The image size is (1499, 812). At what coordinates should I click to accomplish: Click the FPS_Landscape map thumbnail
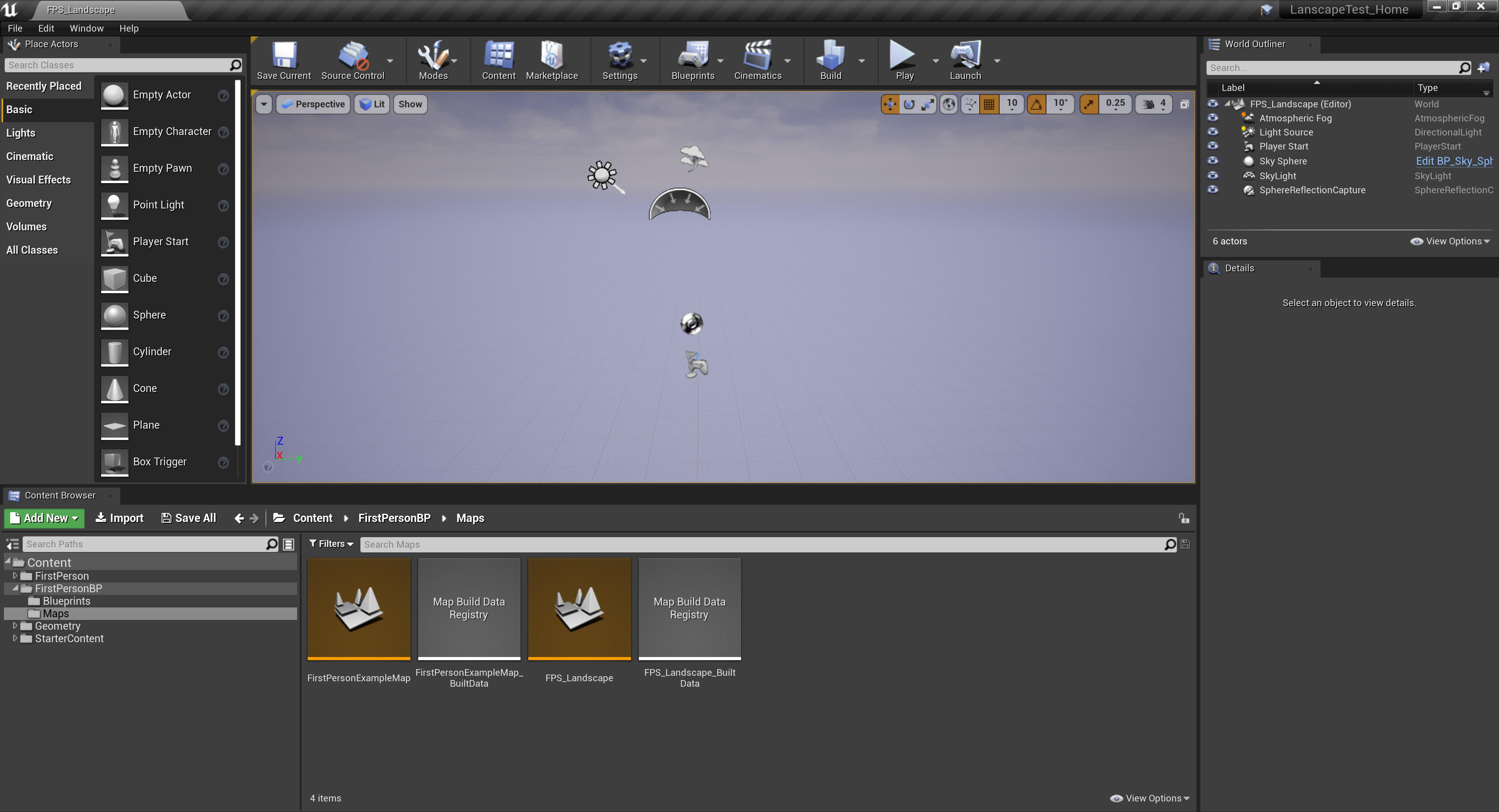pos(579,609)
